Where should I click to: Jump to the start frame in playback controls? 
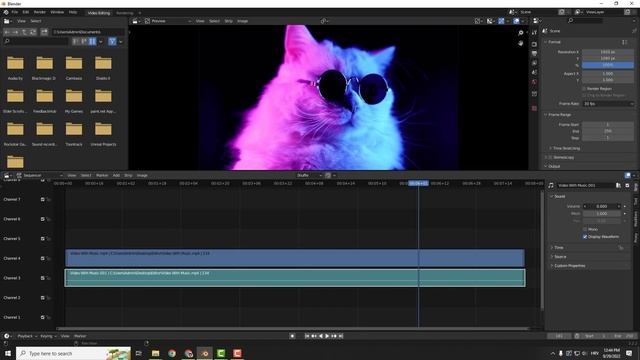pos(307,336)
